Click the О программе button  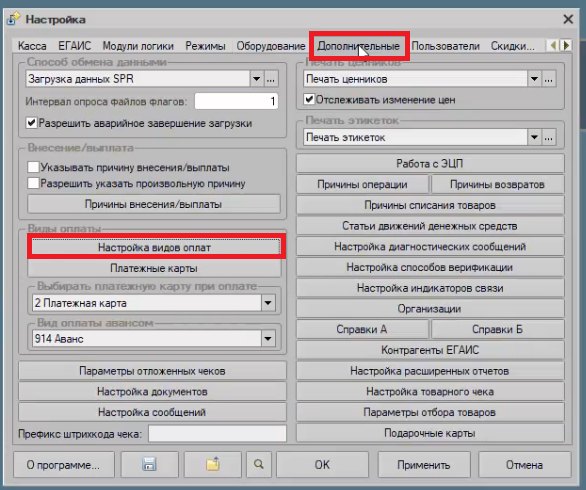(x=64, y=465)
